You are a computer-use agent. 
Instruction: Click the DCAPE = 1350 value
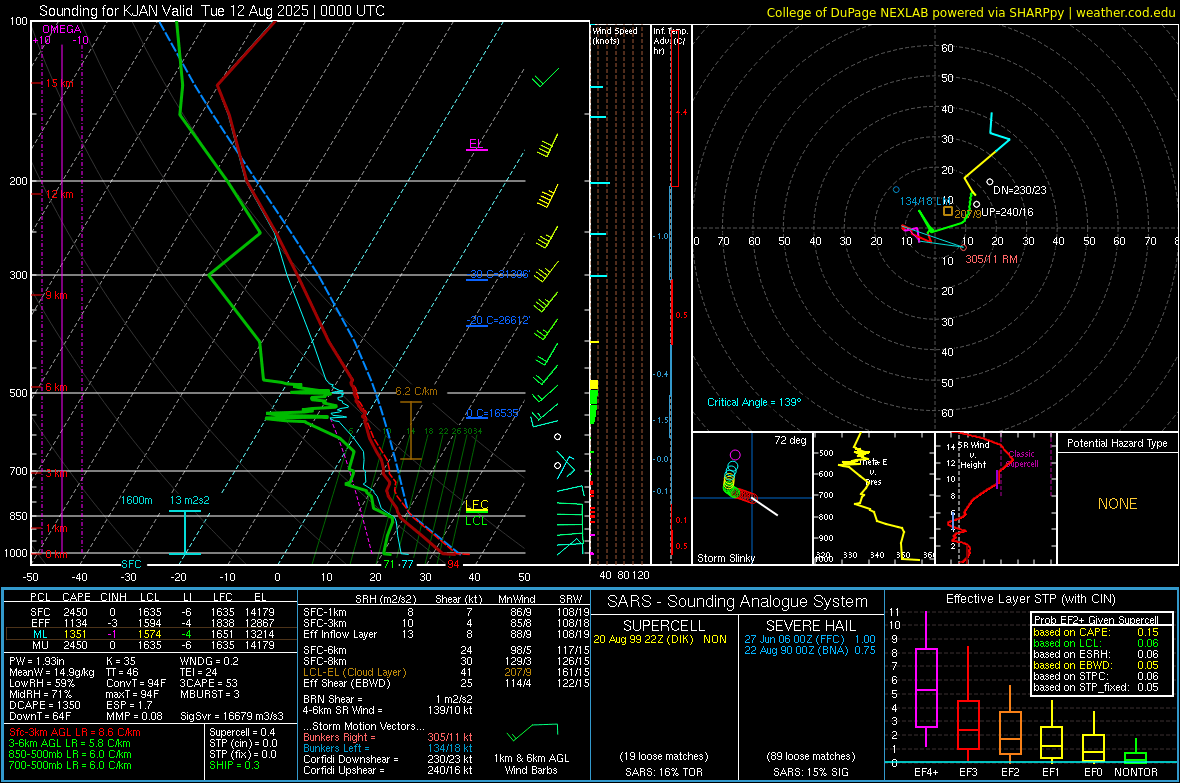pyautogui.click(x=44, y=705)
